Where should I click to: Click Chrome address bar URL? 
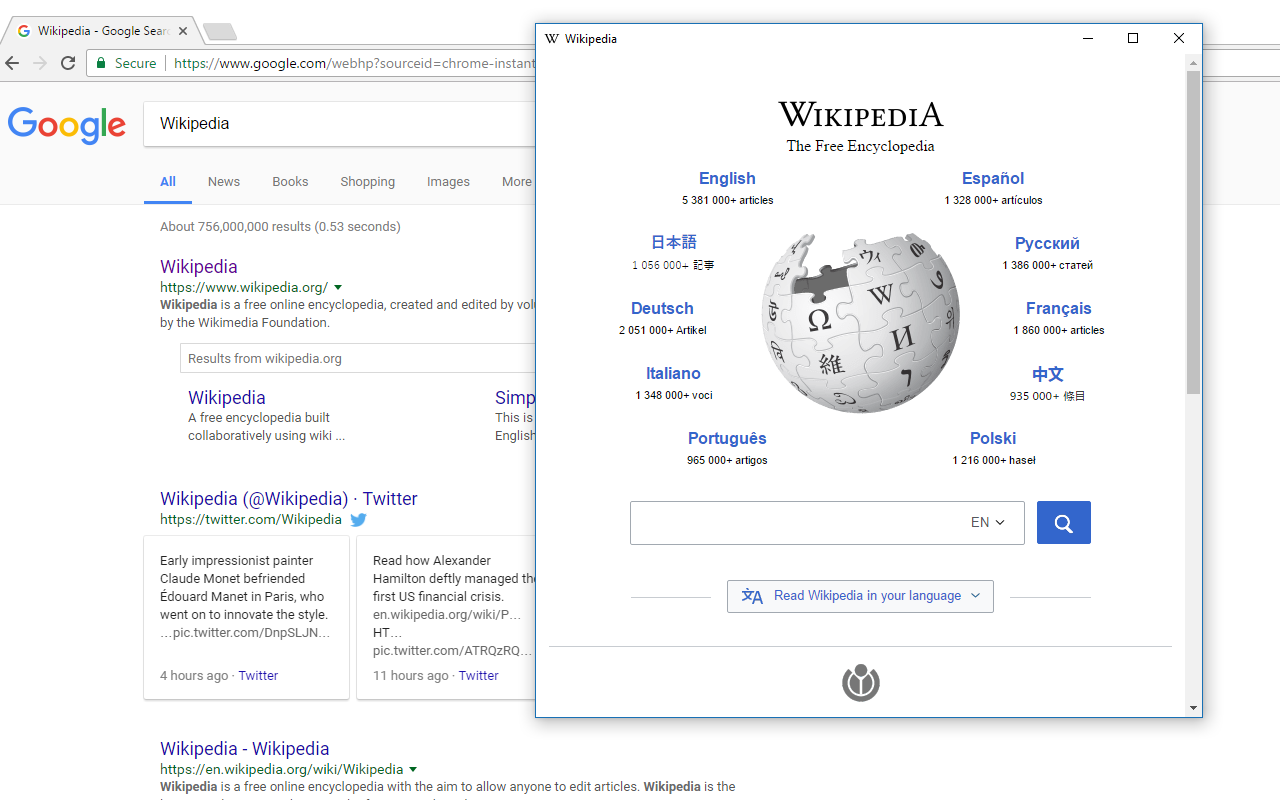click(x=354, y=63)
